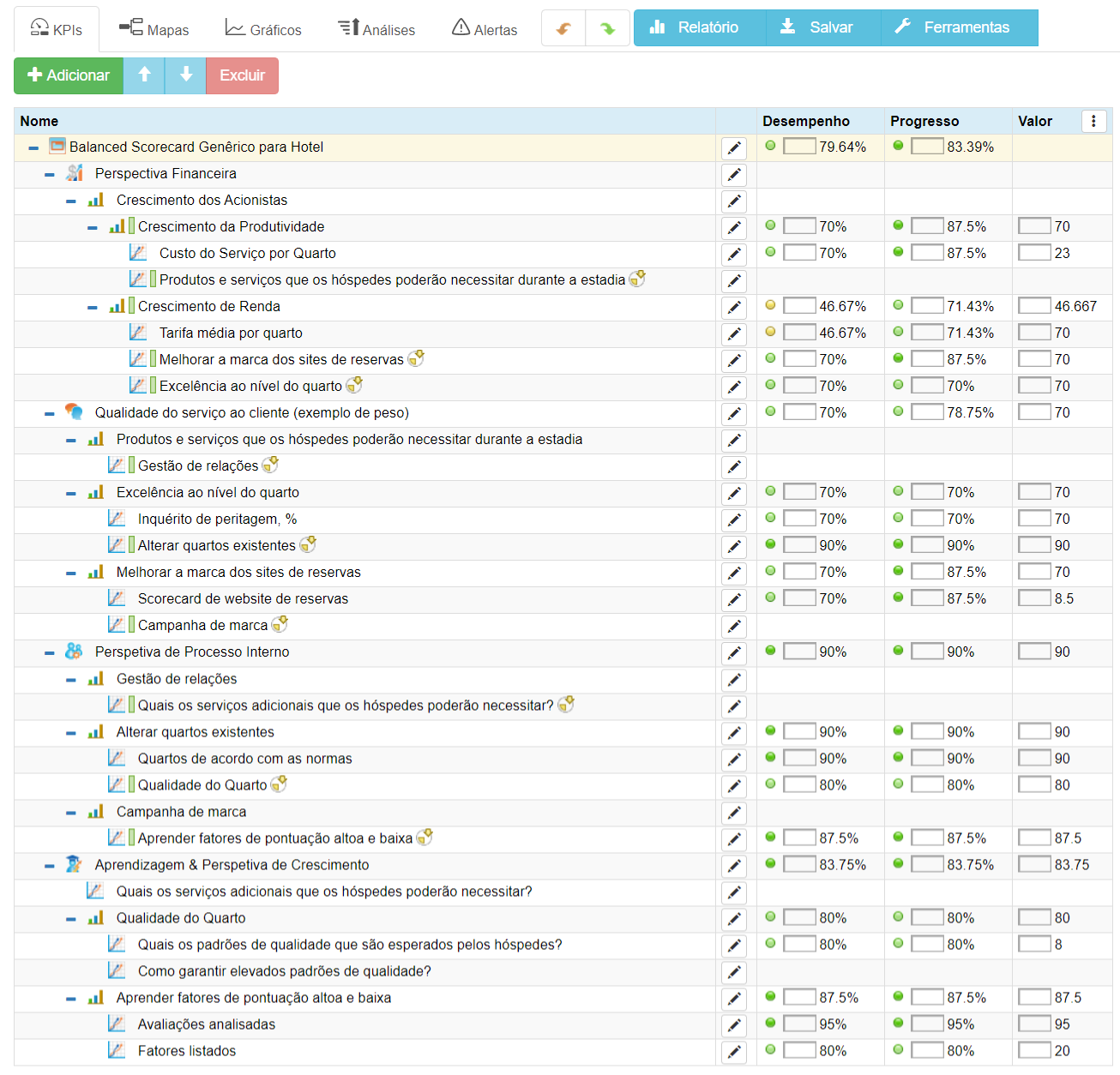Click the yellow performance indicator of Crescimento de Renda
The image size is (1120, 1075).
(x=770, y=306)
